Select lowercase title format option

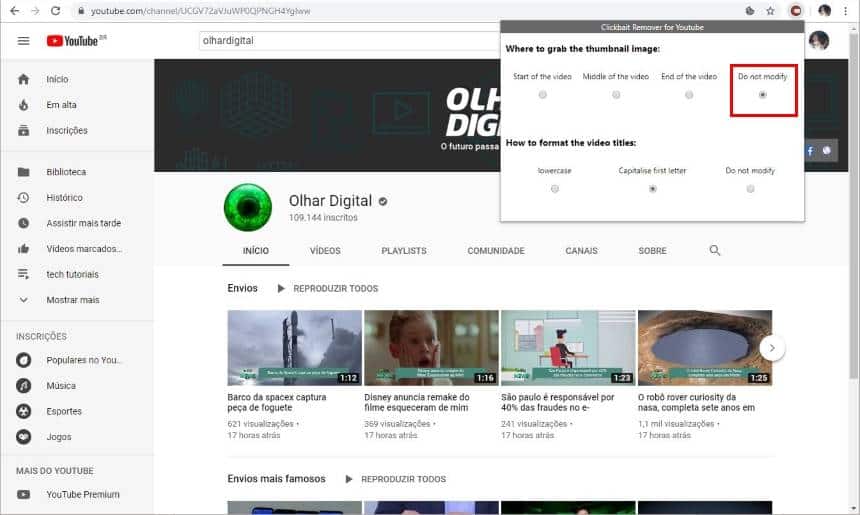555,189
